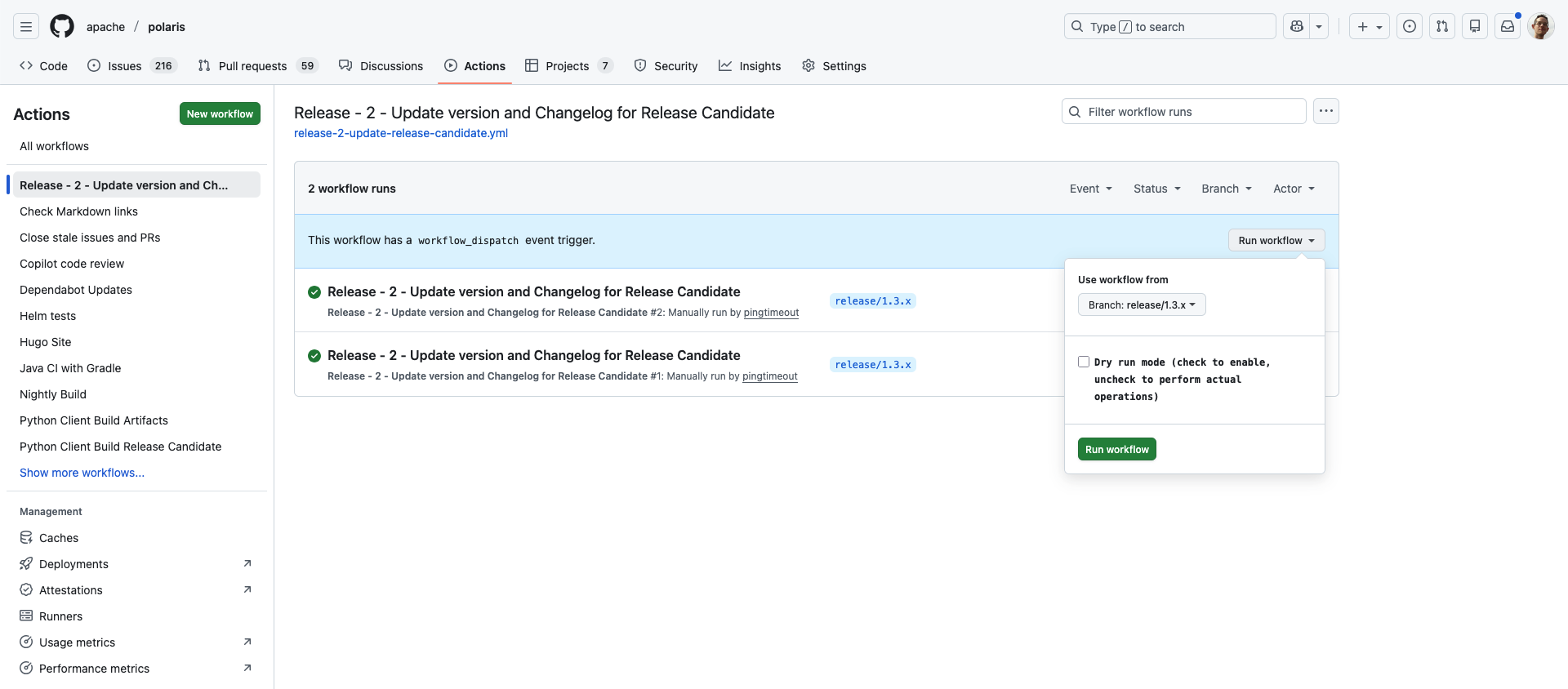Click the GitHub logo icon
This screenshot has width=1568, height=689.
(x=62, y=26)
